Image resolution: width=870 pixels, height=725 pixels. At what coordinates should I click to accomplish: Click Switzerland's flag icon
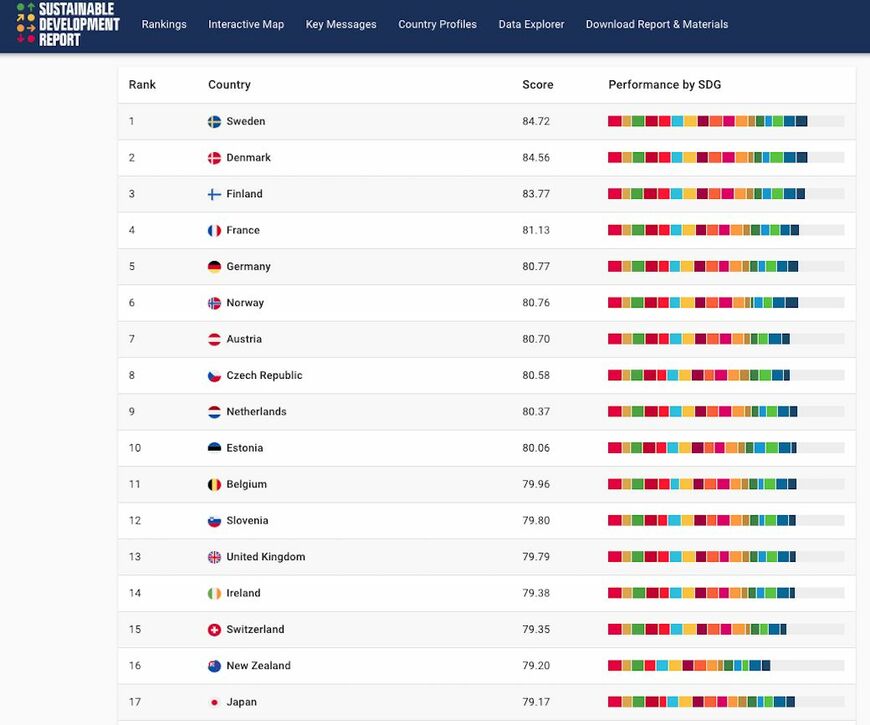click(x=215, y=629)
